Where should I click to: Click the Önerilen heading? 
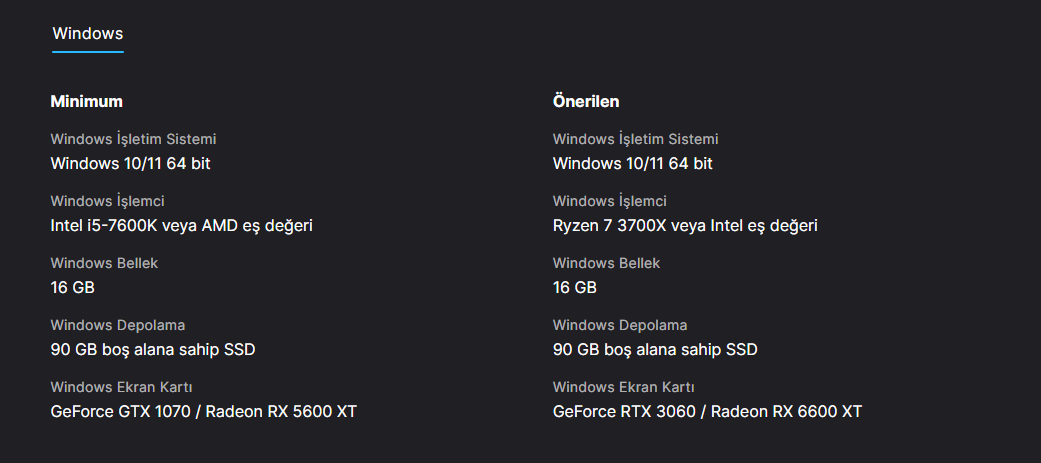click(586, 101)
